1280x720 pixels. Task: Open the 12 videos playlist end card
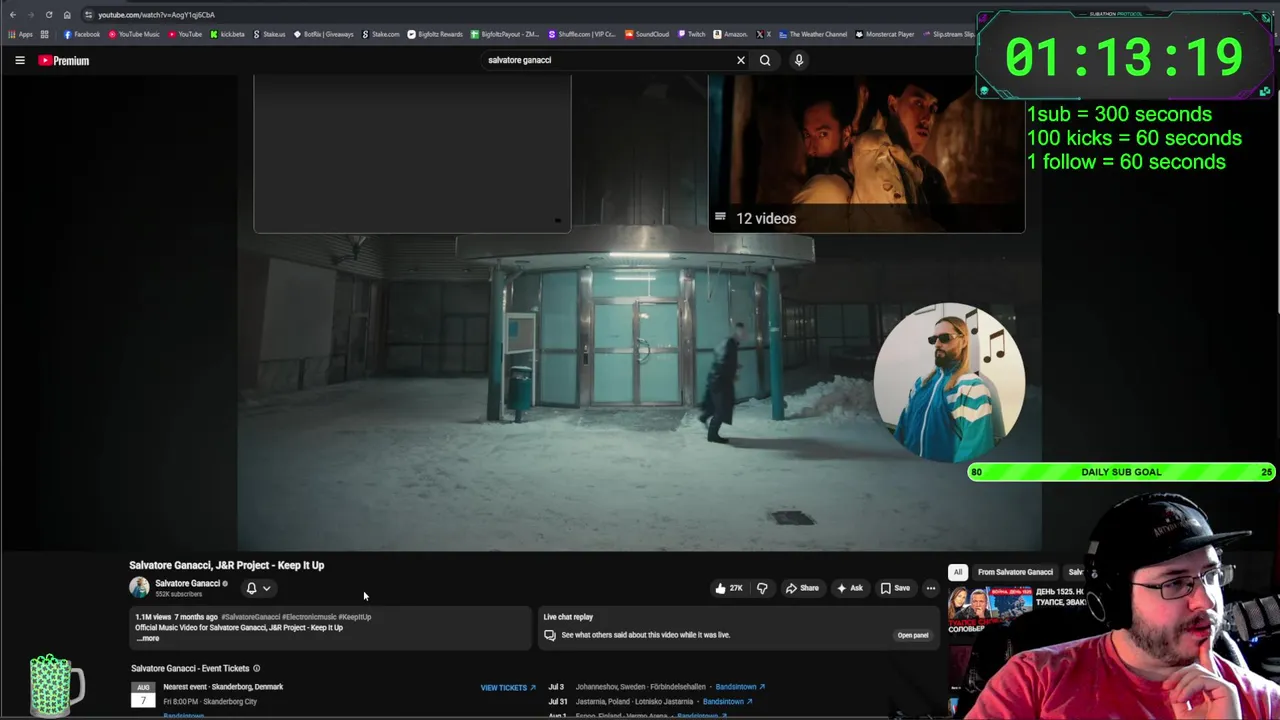(x=866, y=154)
